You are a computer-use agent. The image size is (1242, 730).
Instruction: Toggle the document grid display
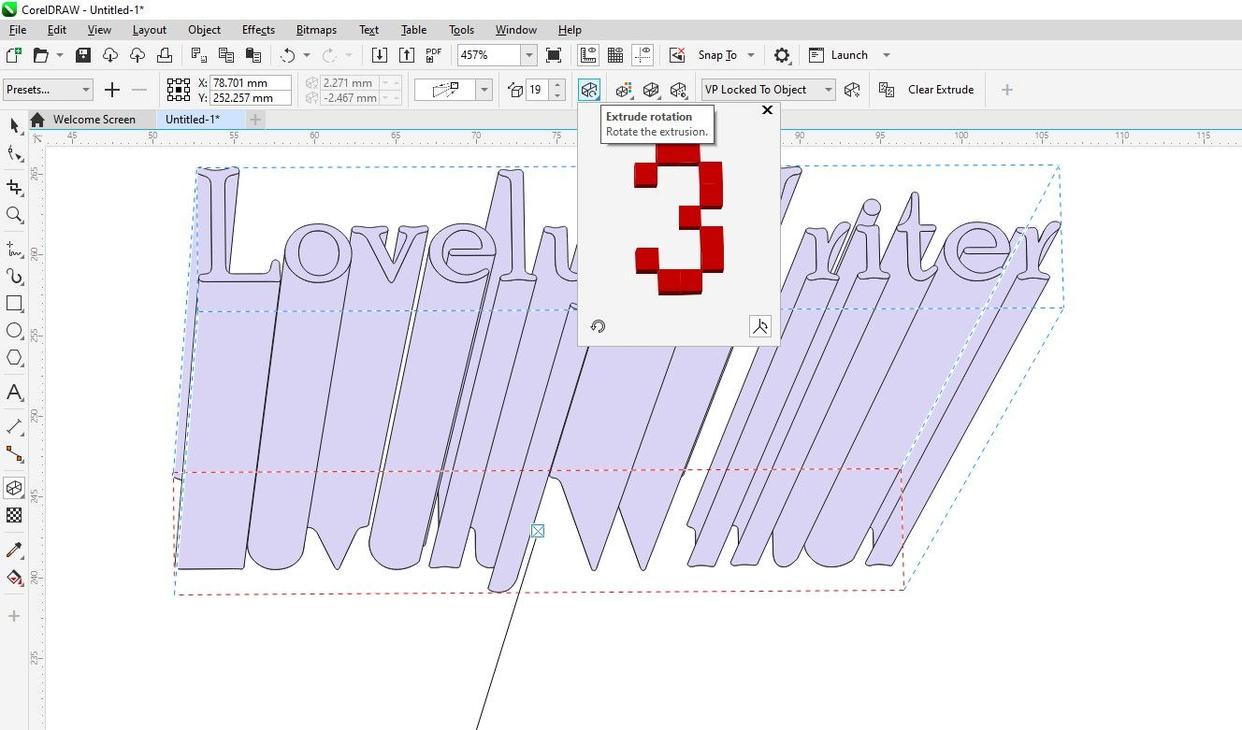click(614, 55)
